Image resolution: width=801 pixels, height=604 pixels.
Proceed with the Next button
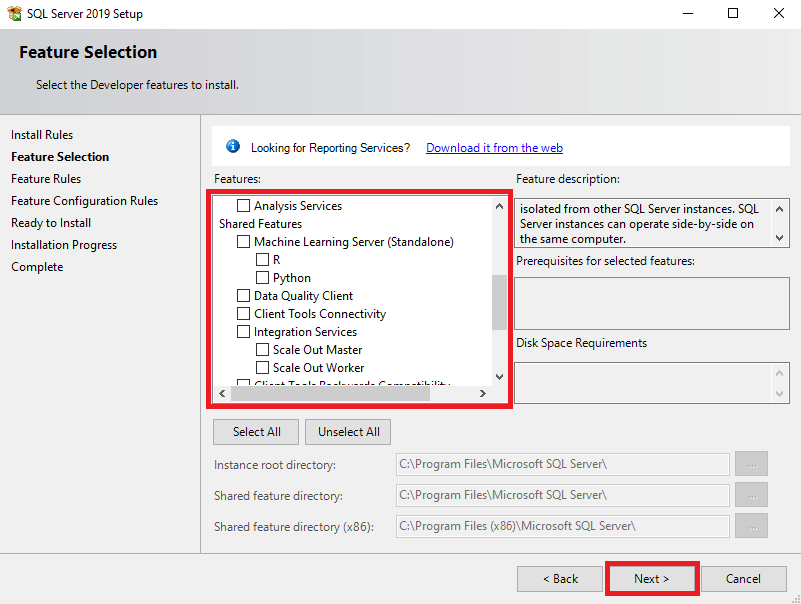[x=651, y=578]
